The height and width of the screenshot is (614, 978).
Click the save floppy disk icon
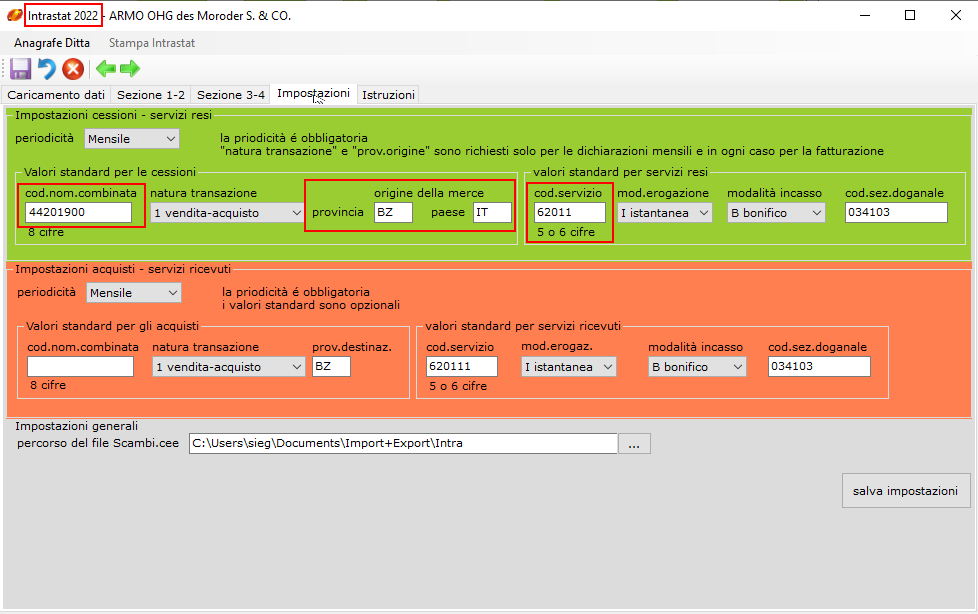pyautogui.click(x=20, y=69)
